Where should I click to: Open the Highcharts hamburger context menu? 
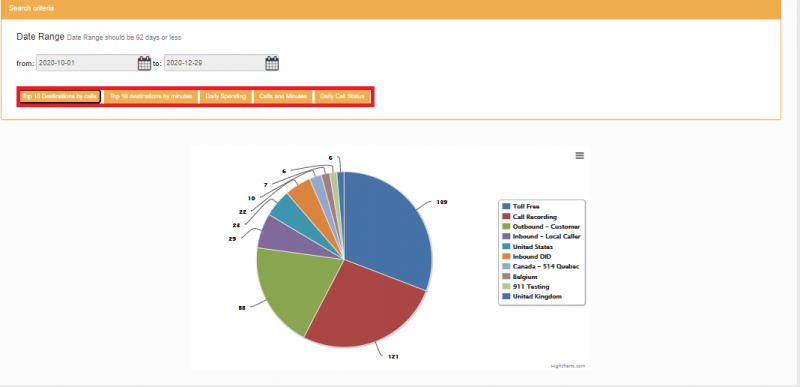point(580,156)
